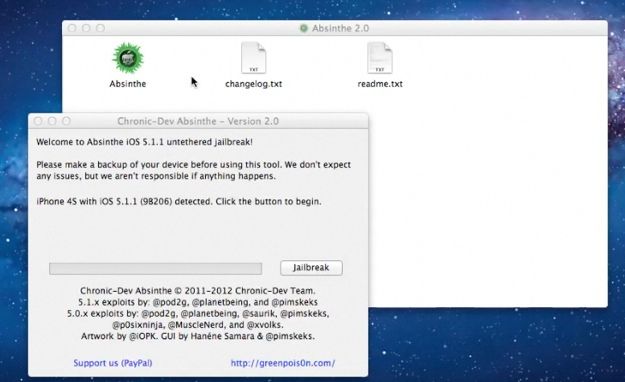
Task: Select the 'readme.txt' file name label
Action: click(x=380, y=84)
